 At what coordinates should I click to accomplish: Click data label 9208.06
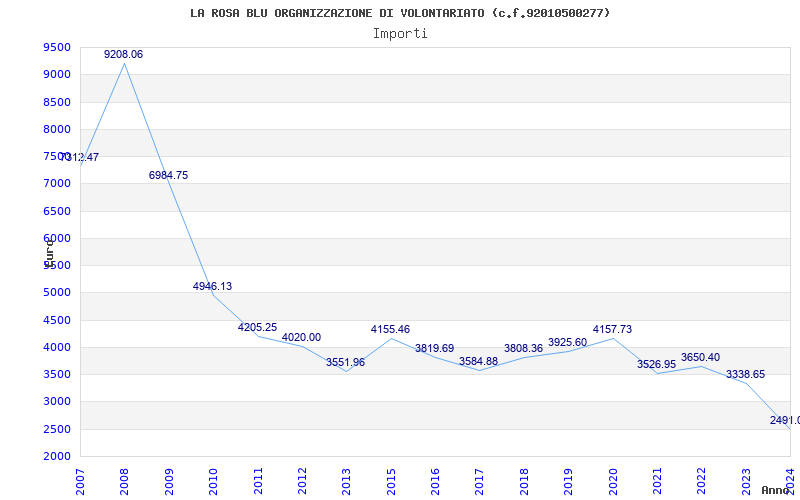tap(123, 54)
